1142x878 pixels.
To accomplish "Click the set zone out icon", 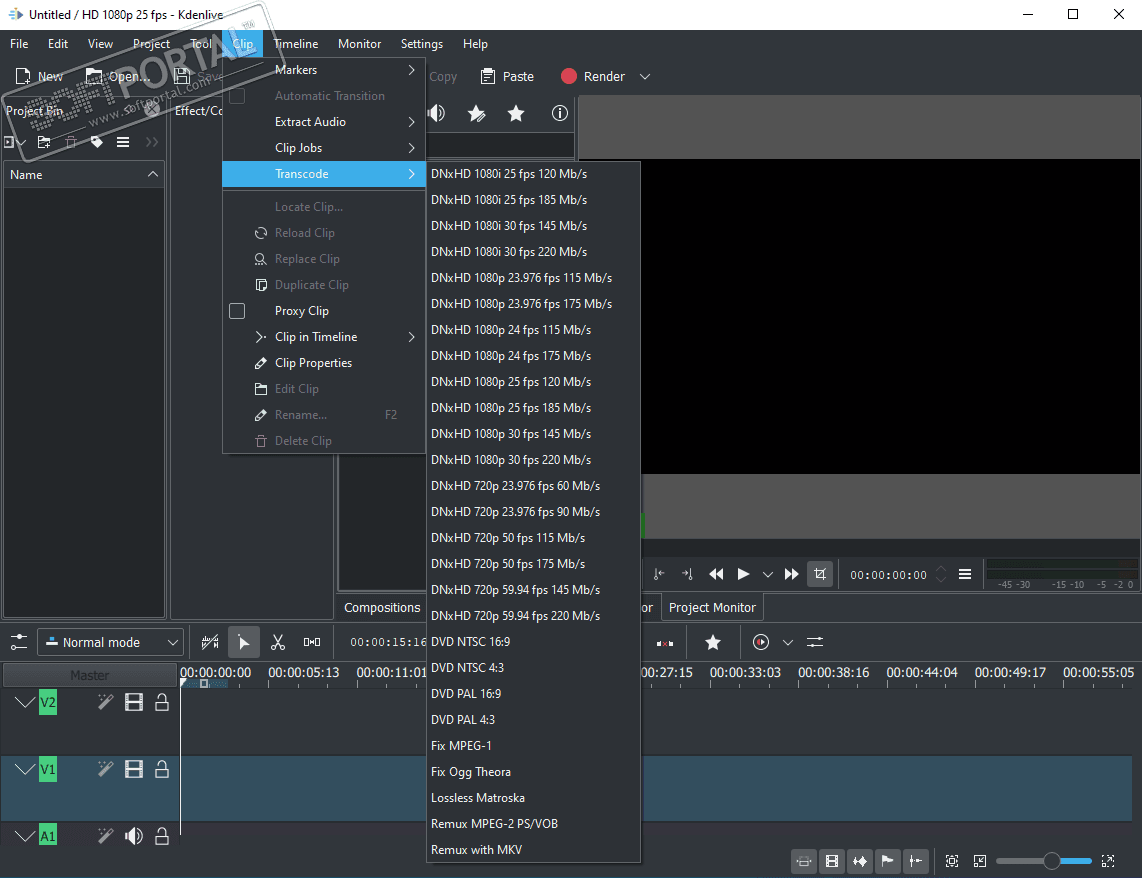I will pyautogui.click(x=687, y=574).
